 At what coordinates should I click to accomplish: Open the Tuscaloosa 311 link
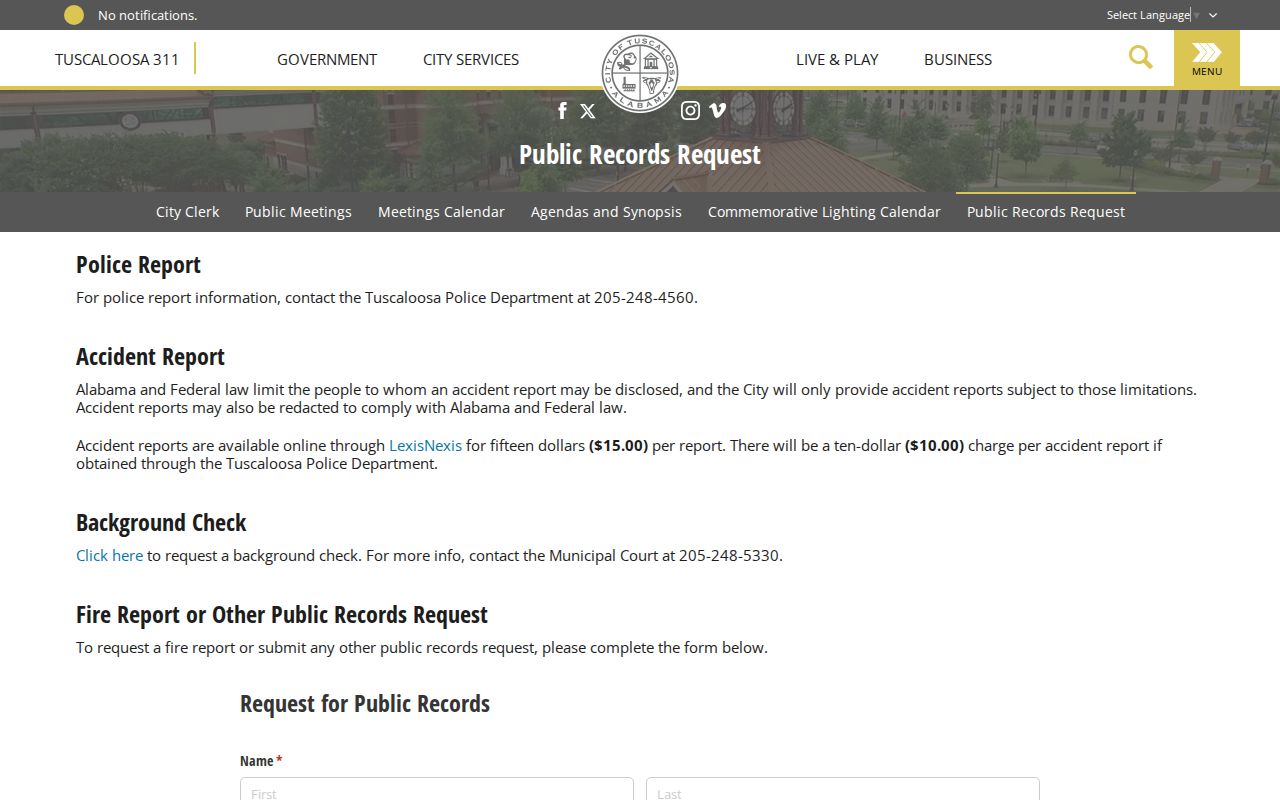coord(117,59)
